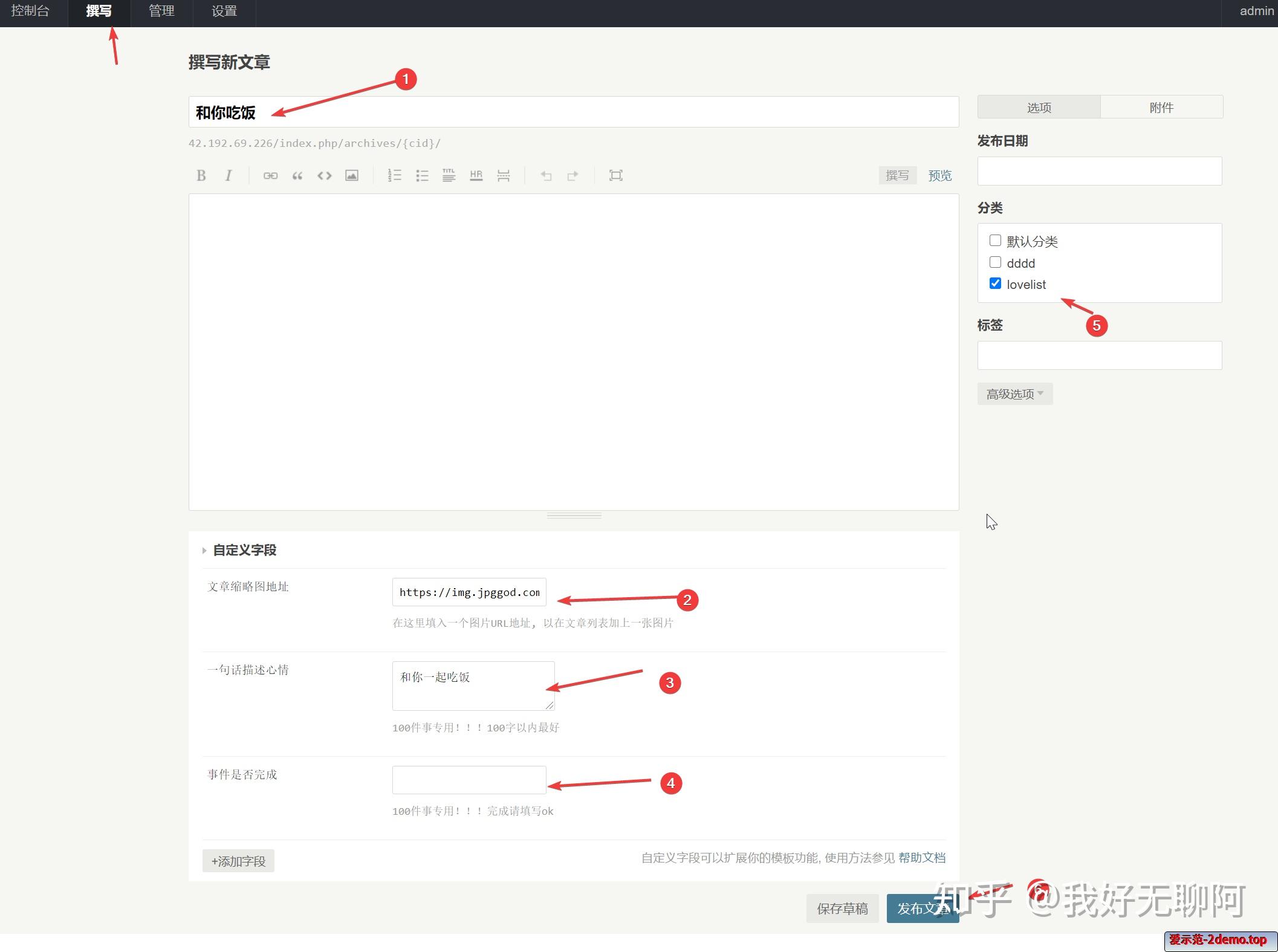Open the 帮助文档 link
1278x952 pixels.
point(922,858)
